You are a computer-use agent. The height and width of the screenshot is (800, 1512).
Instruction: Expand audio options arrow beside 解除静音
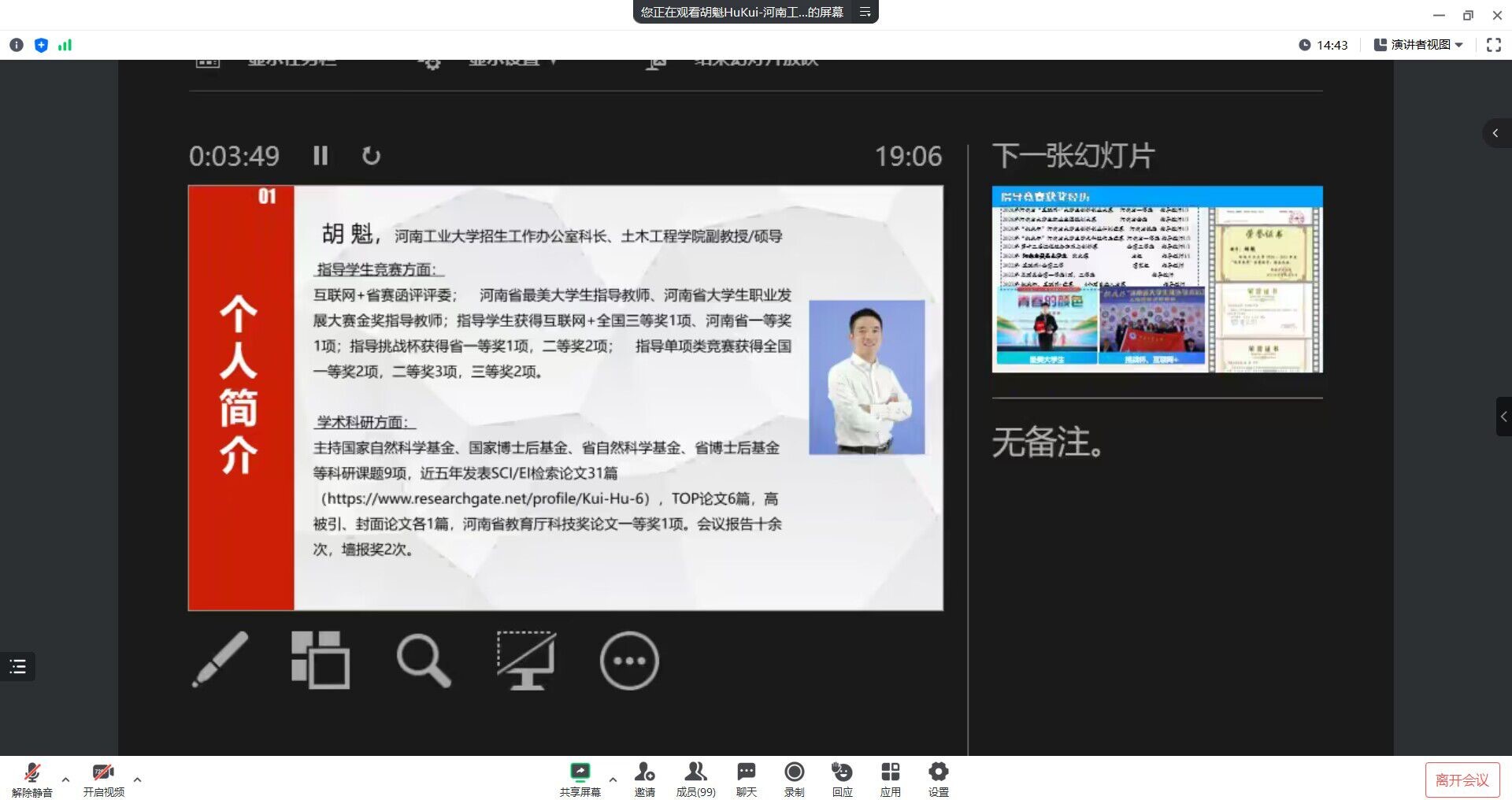tap(65, 780)
